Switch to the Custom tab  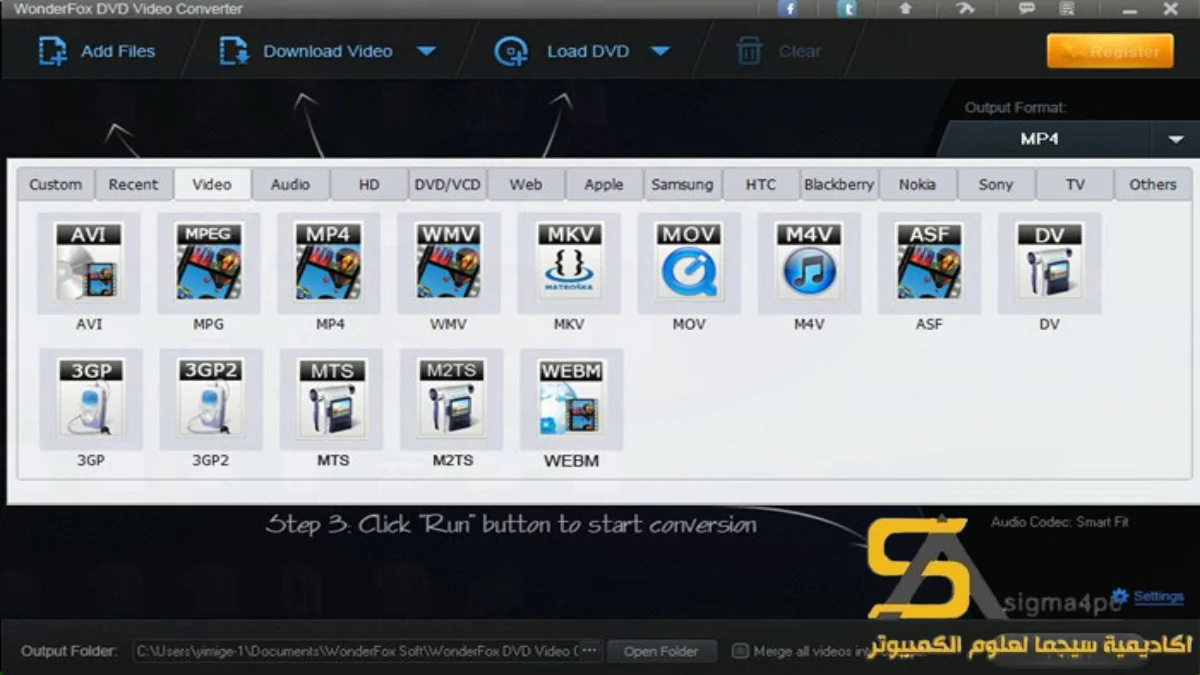click(x=56, y=184)
